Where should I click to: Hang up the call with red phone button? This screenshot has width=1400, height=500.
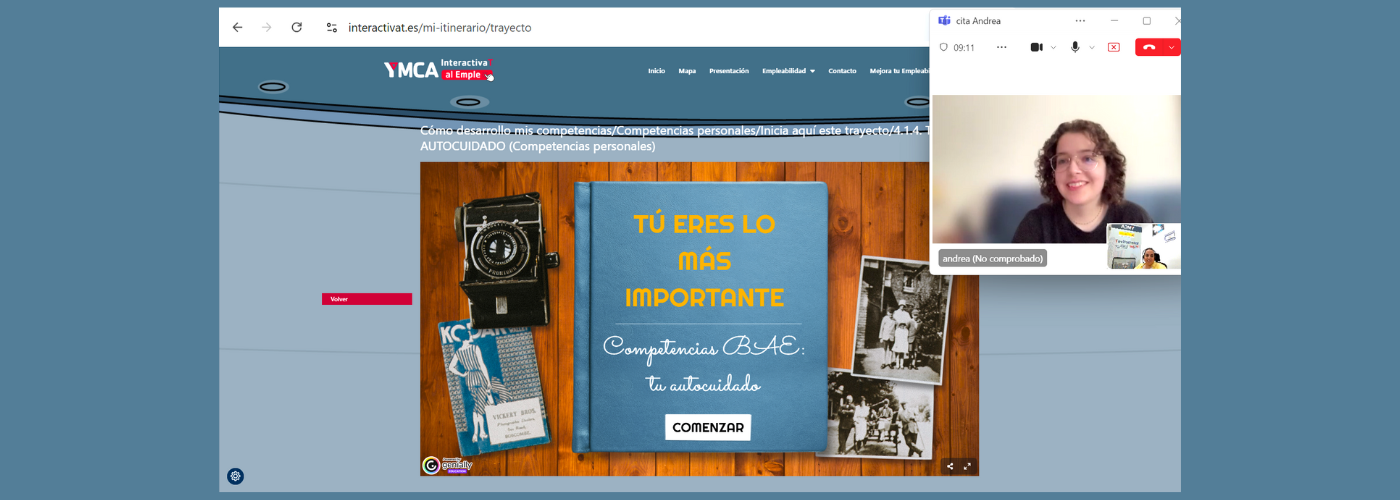point(1150,47)
